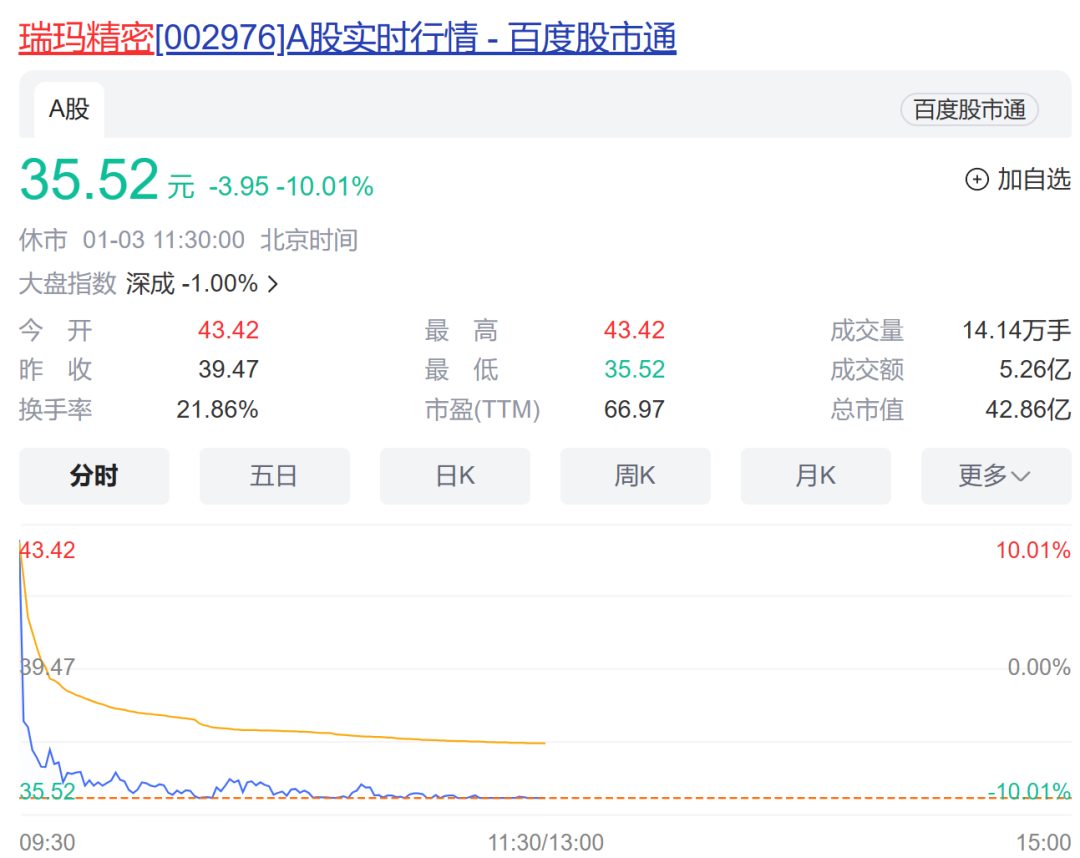This screenshot has height=858, width=1080.
Task: Click 昨收 value 39.47
Action: (x=228, y=370)
